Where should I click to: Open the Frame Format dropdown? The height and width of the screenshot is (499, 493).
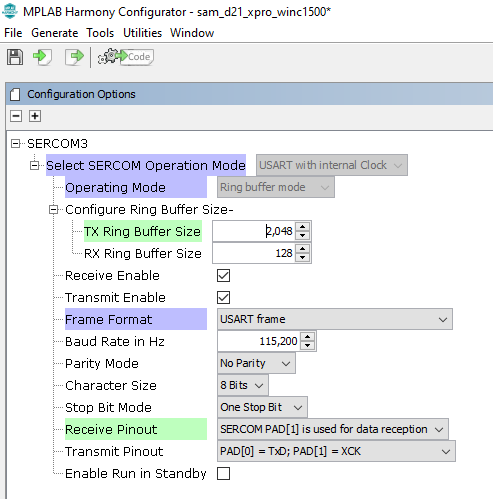[335, 319]
